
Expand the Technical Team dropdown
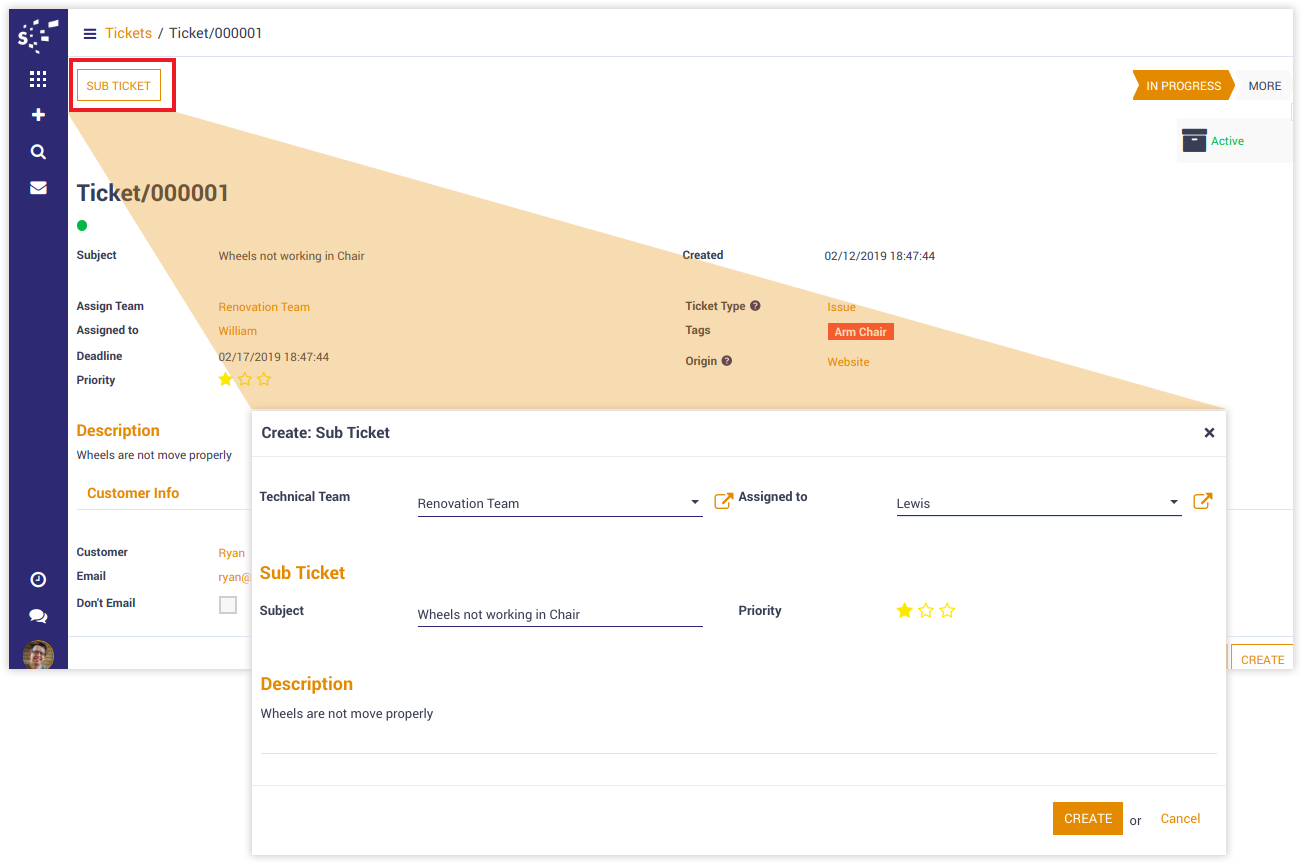[694, 502]
